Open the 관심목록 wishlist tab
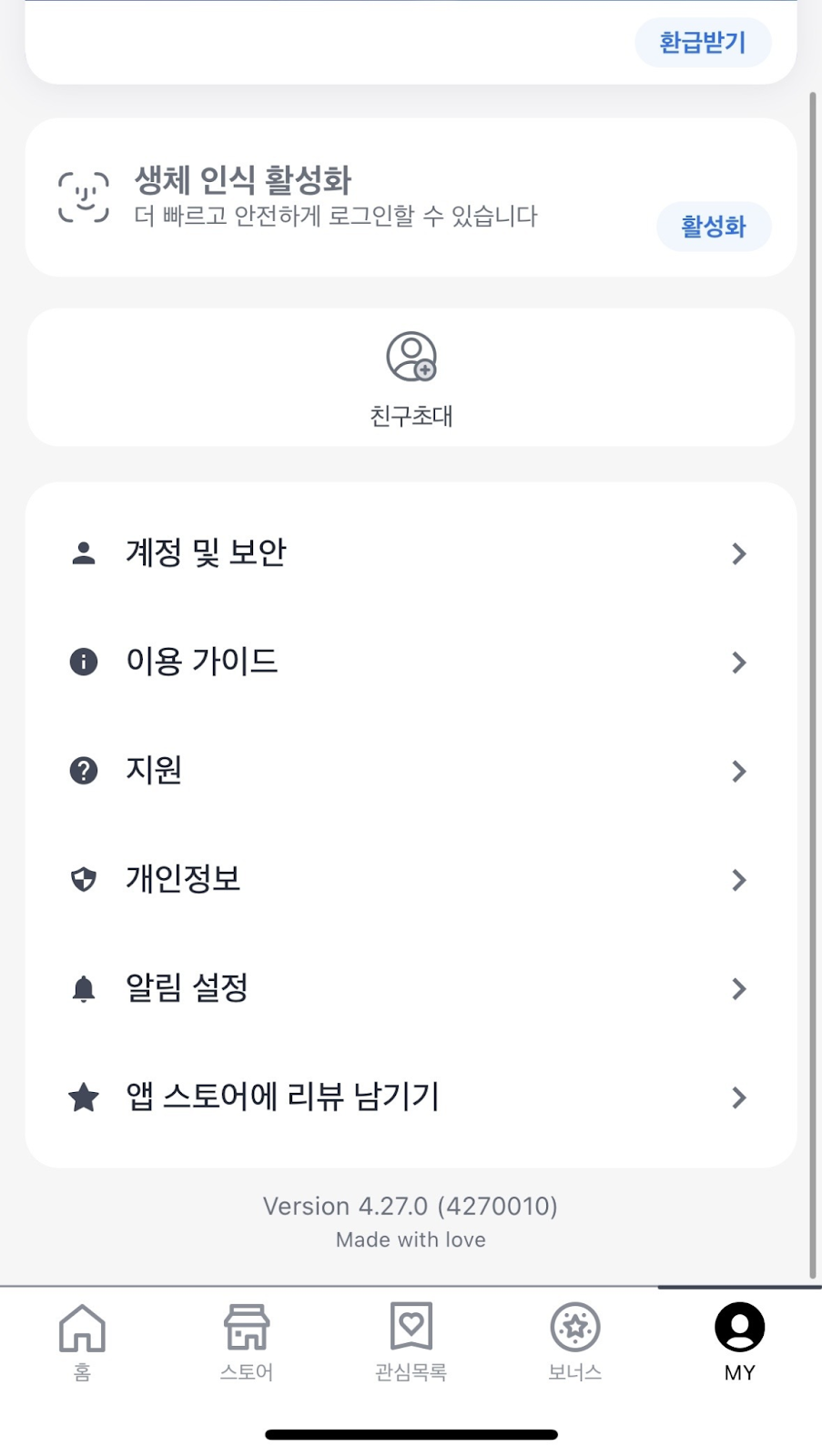 point(411,1341)
